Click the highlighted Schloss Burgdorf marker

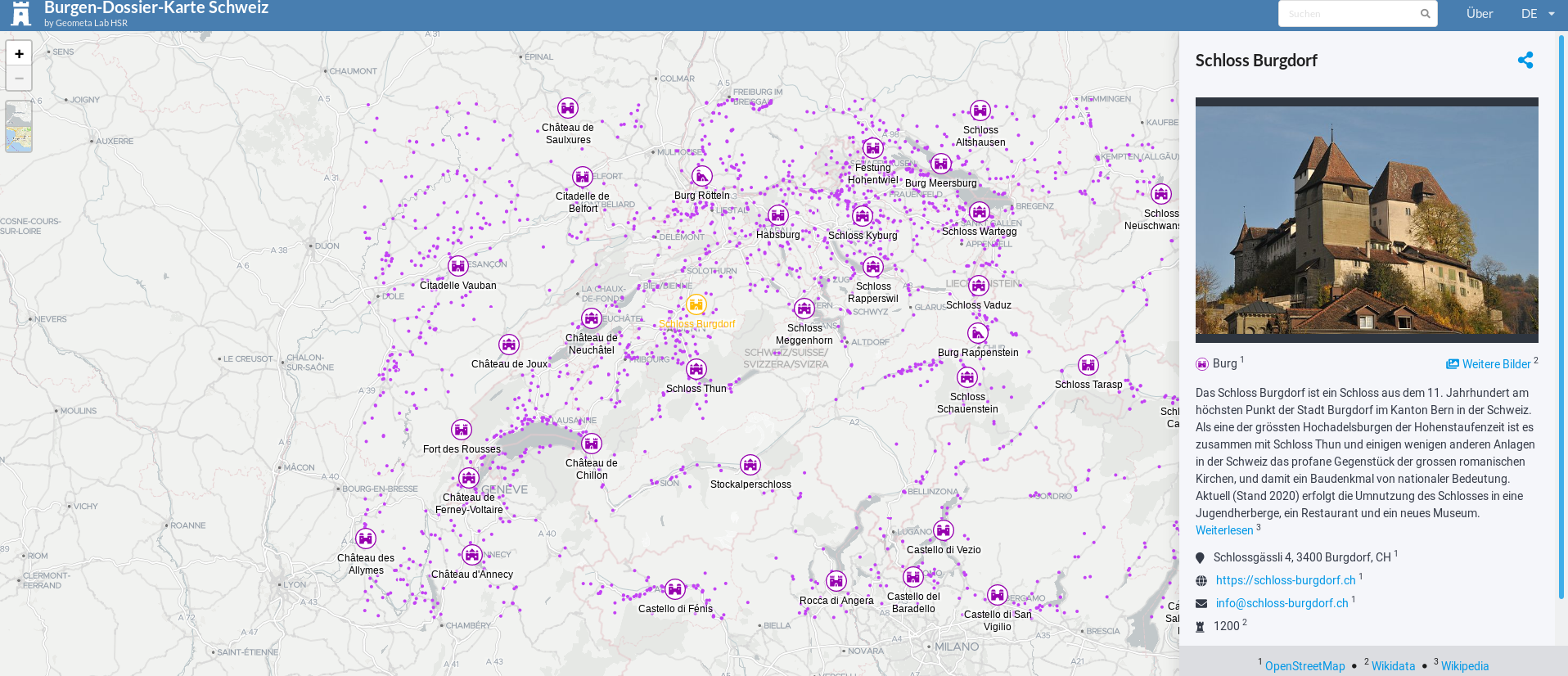[x=696, y=304]
